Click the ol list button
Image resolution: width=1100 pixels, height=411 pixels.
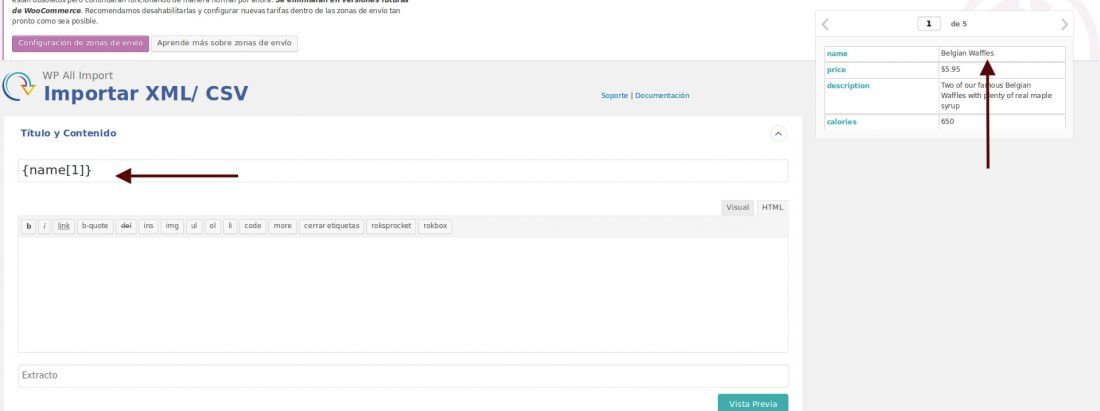point(213,226)
